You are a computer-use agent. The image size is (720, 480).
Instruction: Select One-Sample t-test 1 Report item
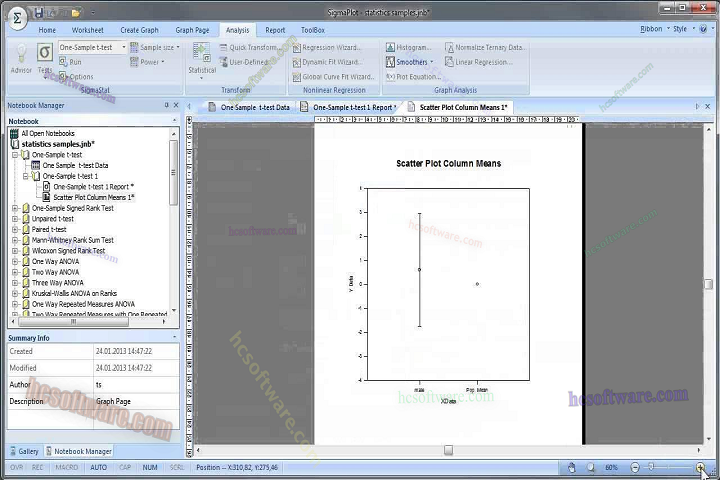click(x=88, y=186)
